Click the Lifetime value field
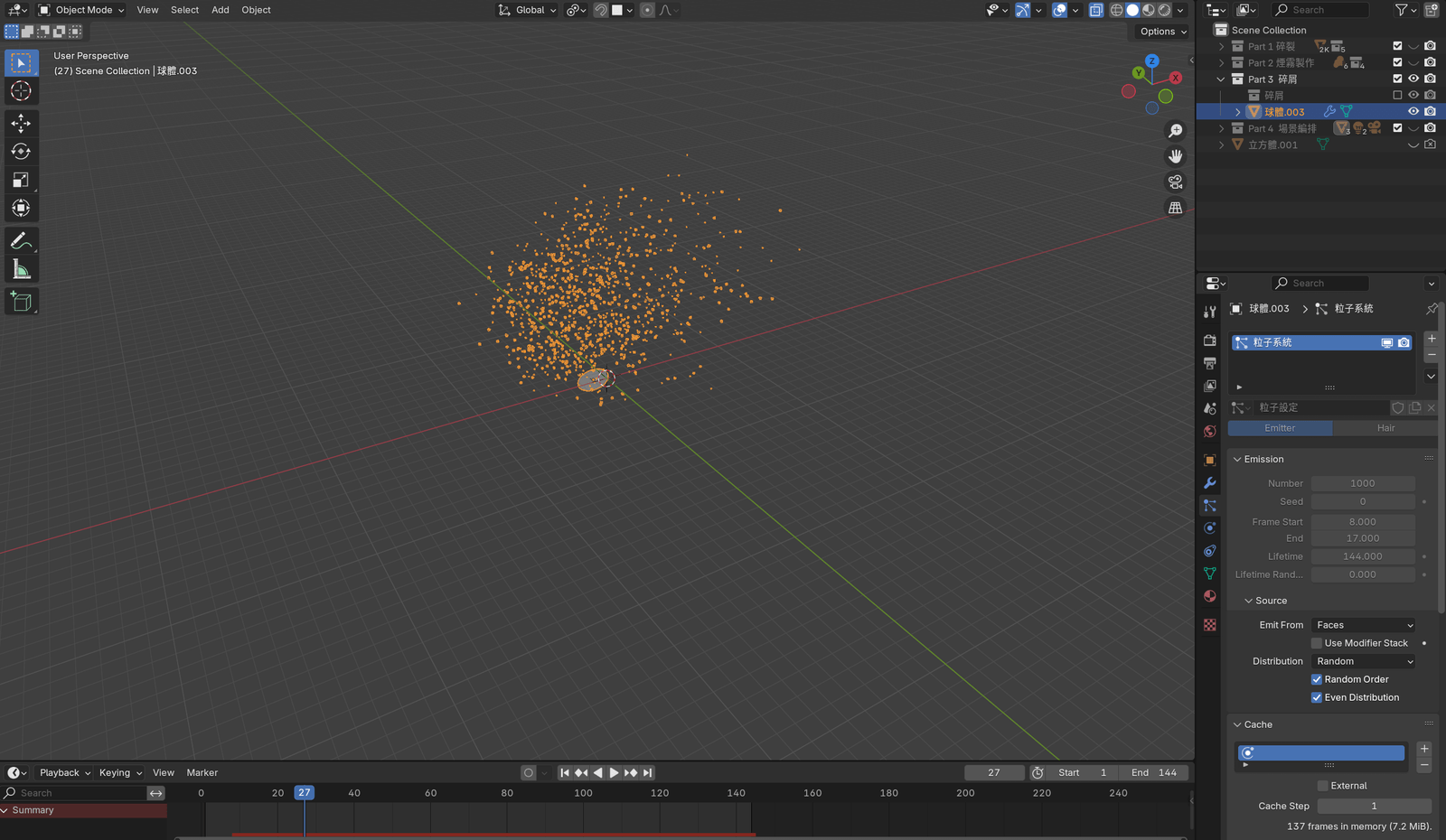 [1363, 556]
